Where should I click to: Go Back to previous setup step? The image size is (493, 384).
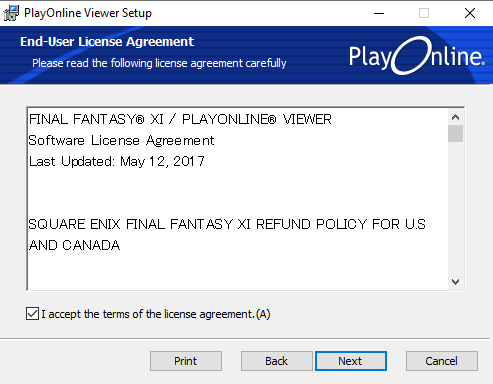pos(276,361)
